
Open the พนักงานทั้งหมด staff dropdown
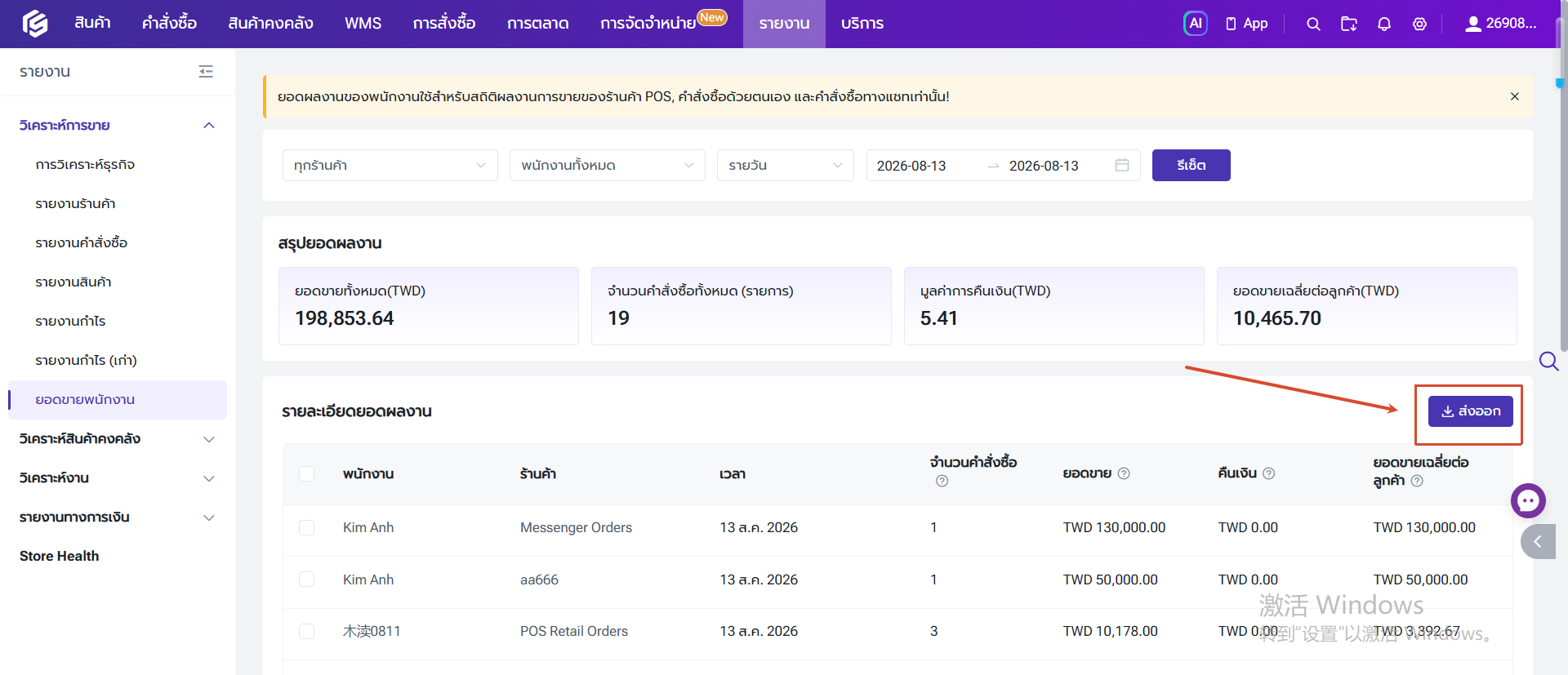click(x=608, y=165)
